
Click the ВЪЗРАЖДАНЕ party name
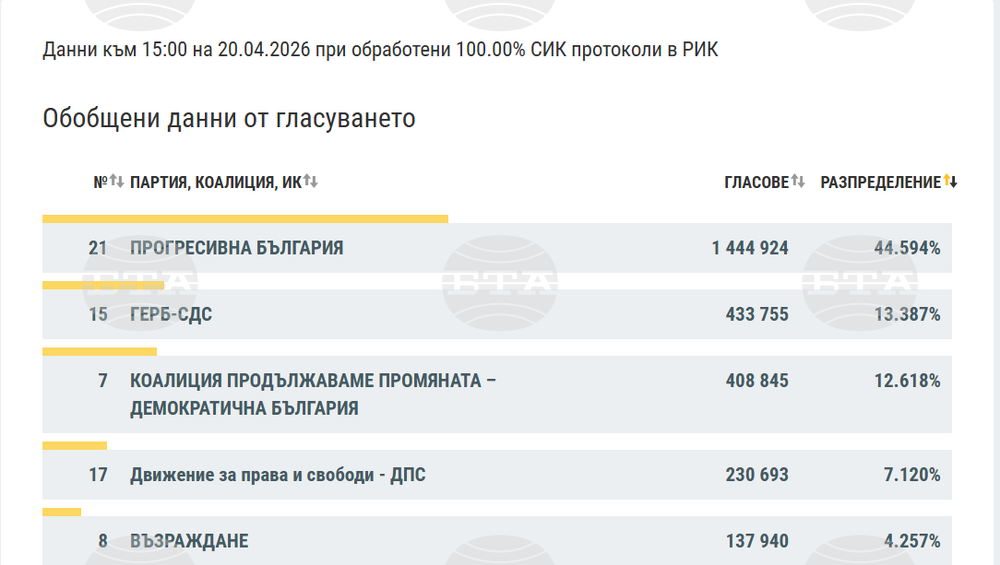(189, 541)
